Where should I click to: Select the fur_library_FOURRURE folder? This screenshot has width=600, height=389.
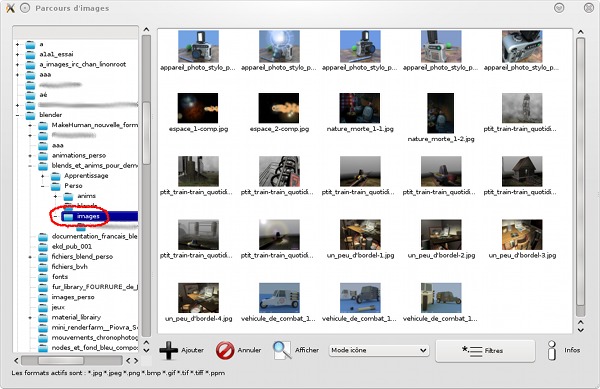click(95, 287)
